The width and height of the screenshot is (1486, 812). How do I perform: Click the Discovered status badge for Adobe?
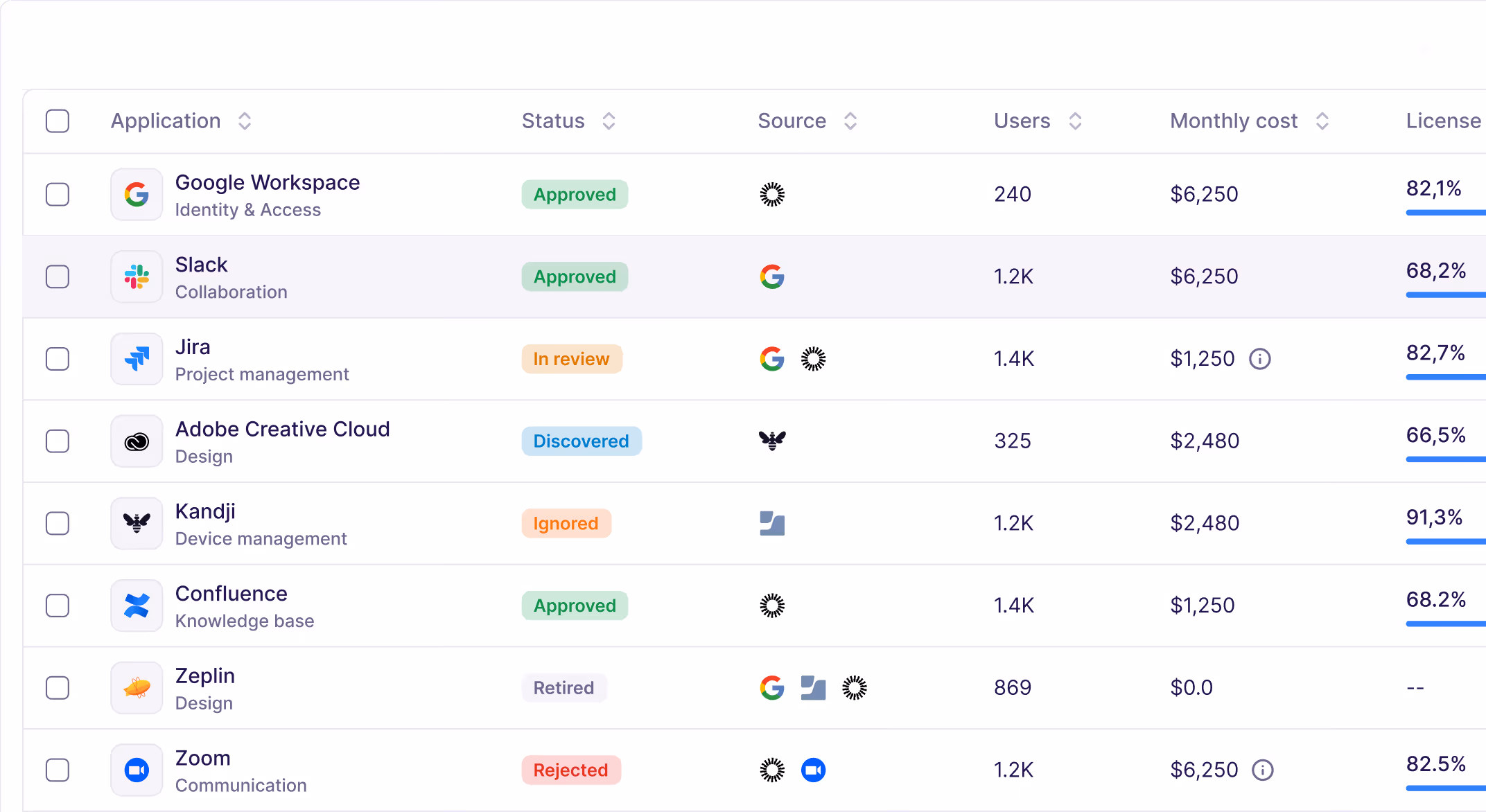point(581,441)
